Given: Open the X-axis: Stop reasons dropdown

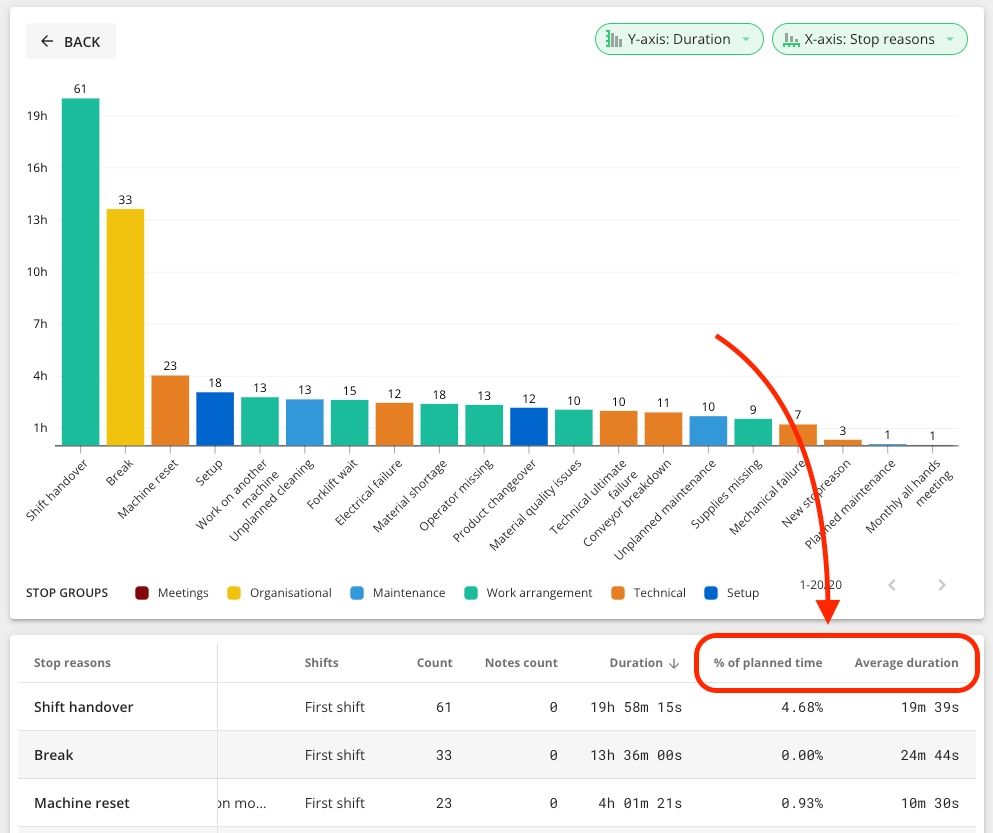Looking at the screenshot, I should pyautogui.click(x=870, y=39).
